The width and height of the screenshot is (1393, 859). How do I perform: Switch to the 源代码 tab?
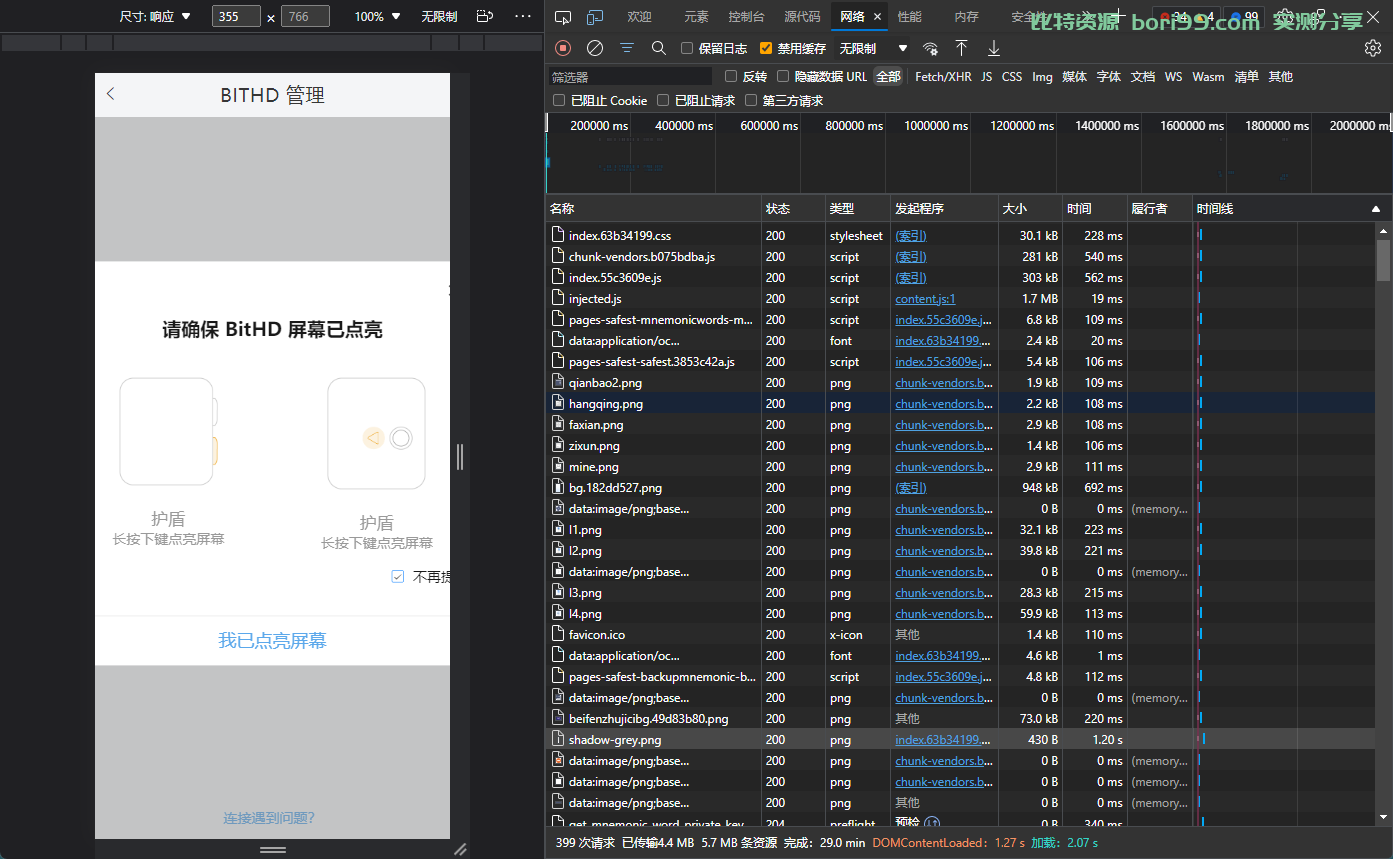(802, 17)
